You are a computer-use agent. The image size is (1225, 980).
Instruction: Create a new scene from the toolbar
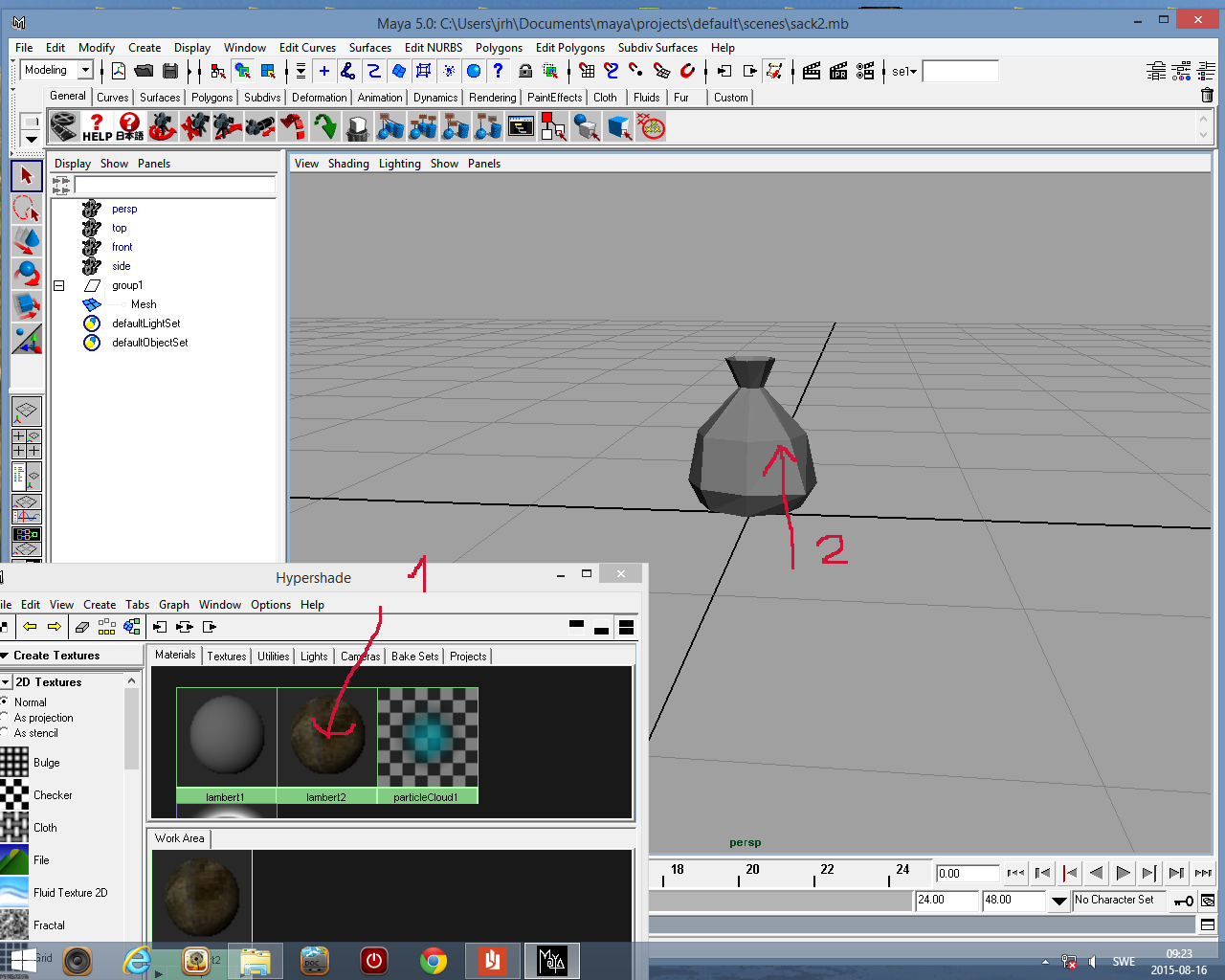tap(119, 71)
